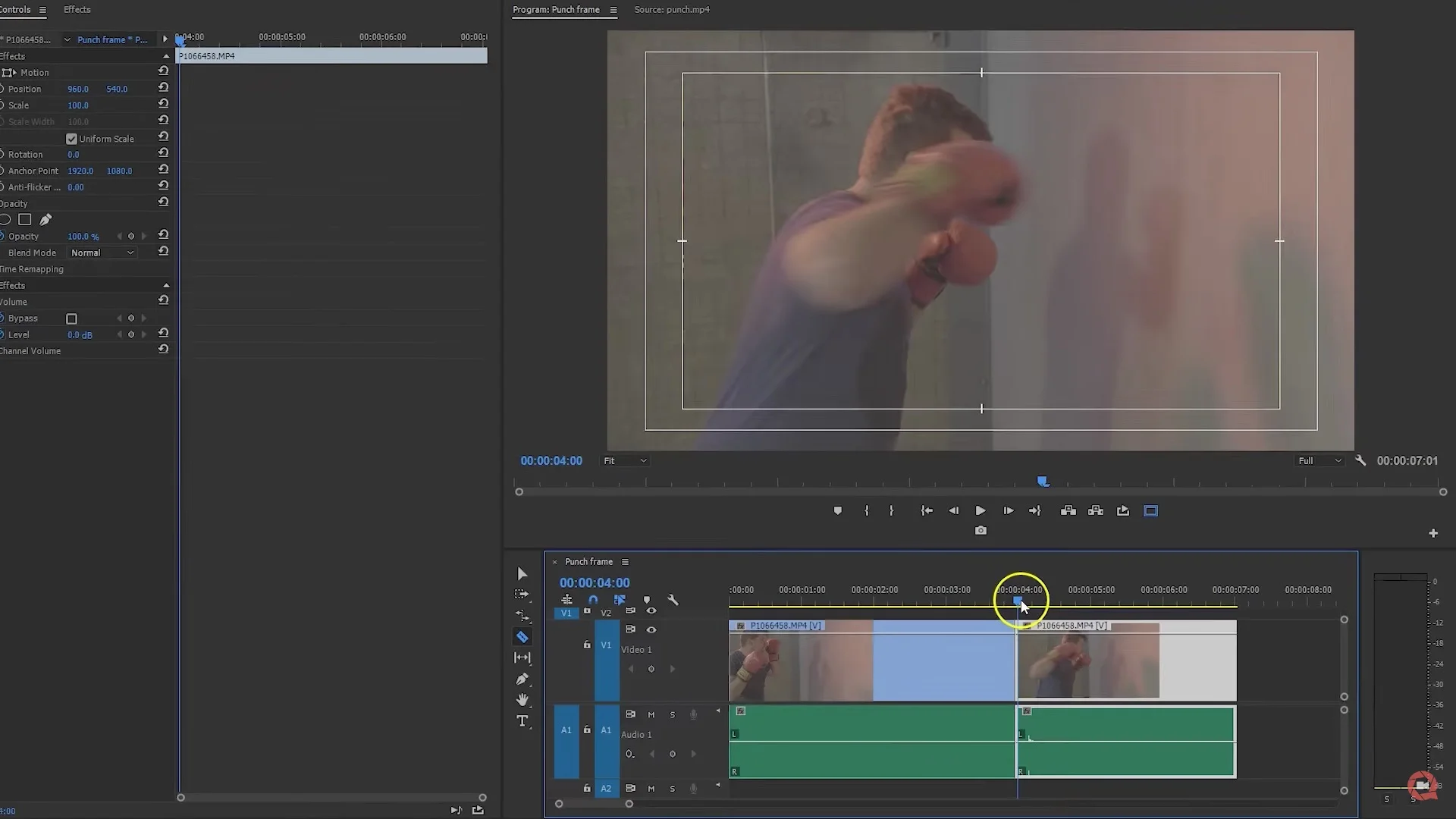Image resolution: width=1456 pixels, height=819 pixels.
Task: Uncheck the Uniform Scale checkbox
Action: click(71, 139)
